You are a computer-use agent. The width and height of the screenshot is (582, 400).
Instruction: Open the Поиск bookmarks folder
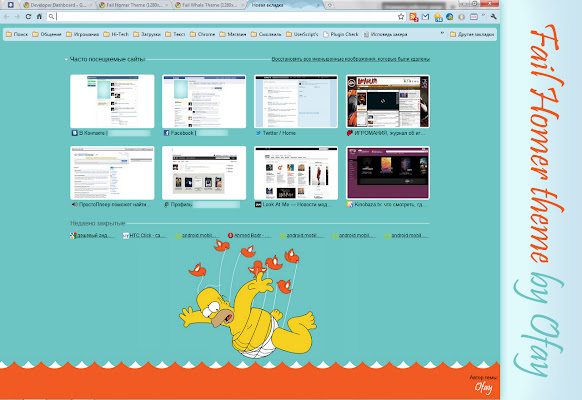[17, 34]
